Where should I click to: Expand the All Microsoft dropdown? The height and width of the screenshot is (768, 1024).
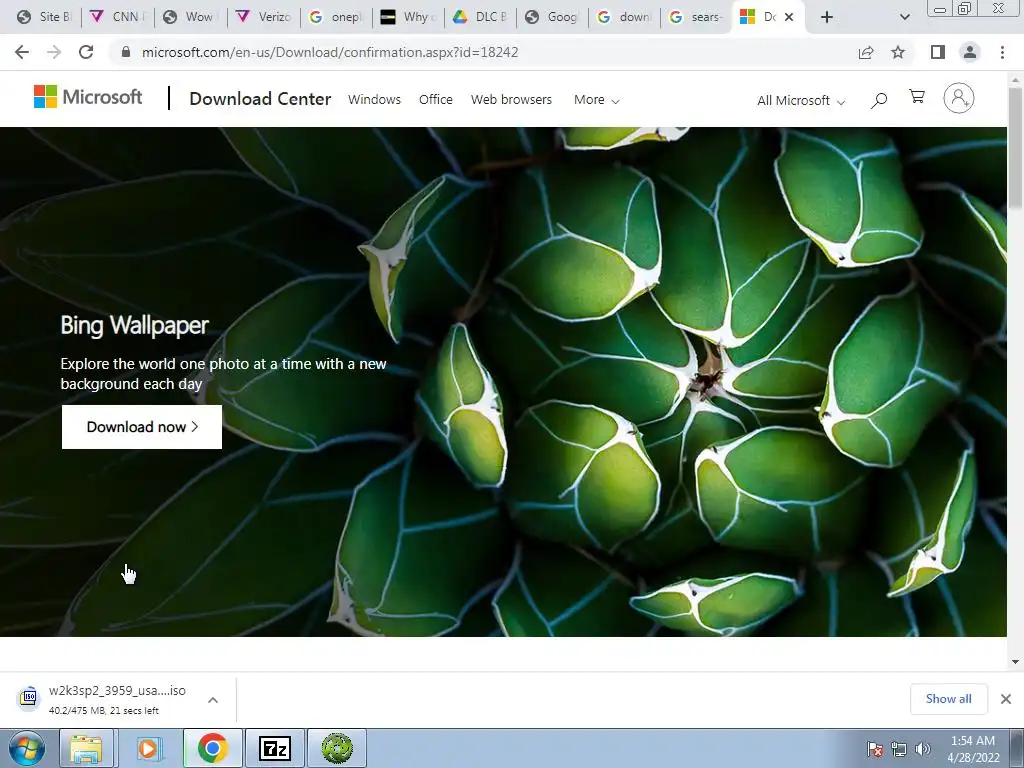801,101
